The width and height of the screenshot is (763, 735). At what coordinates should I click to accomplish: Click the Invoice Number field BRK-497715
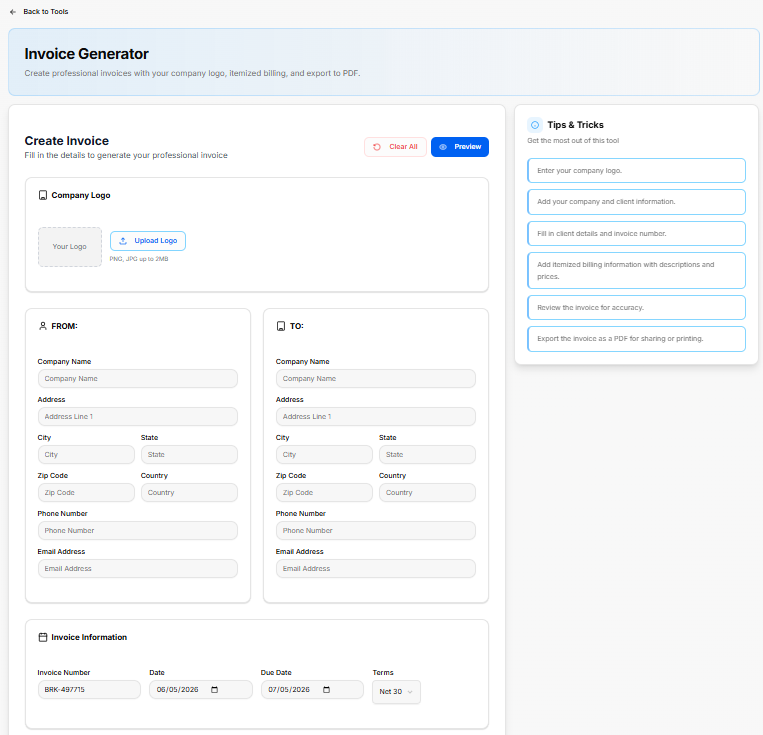[x=89, y=690]
